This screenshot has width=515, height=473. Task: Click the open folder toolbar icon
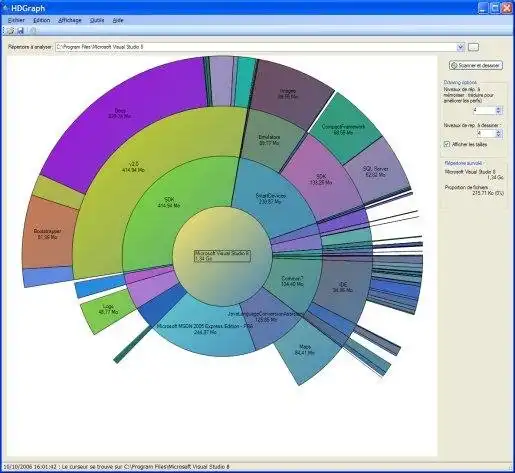tap(10, 31)
